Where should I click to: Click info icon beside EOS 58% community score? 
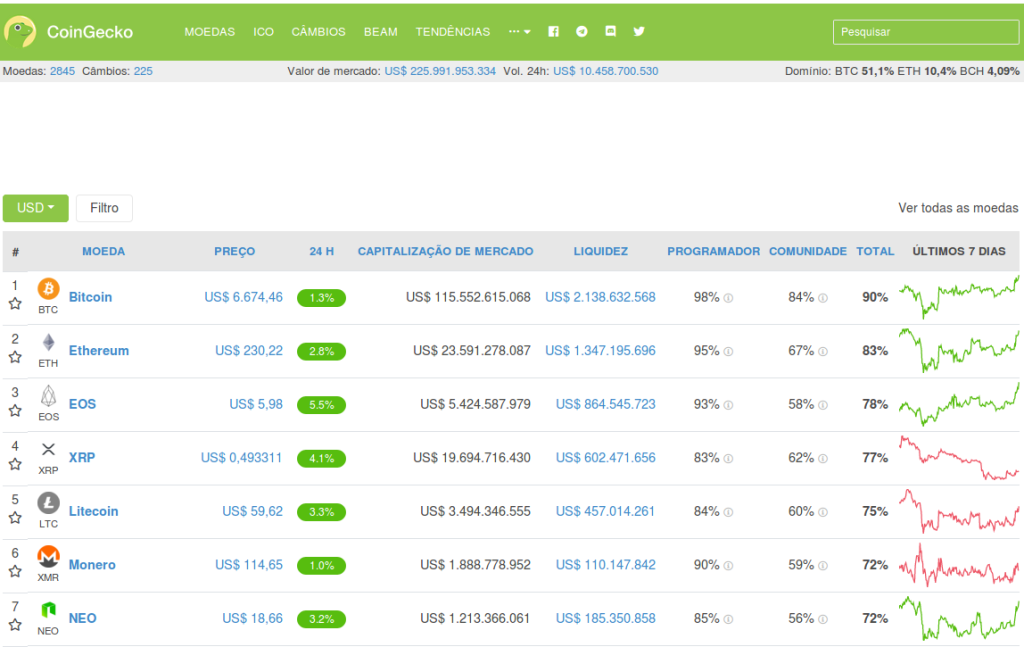823,405
